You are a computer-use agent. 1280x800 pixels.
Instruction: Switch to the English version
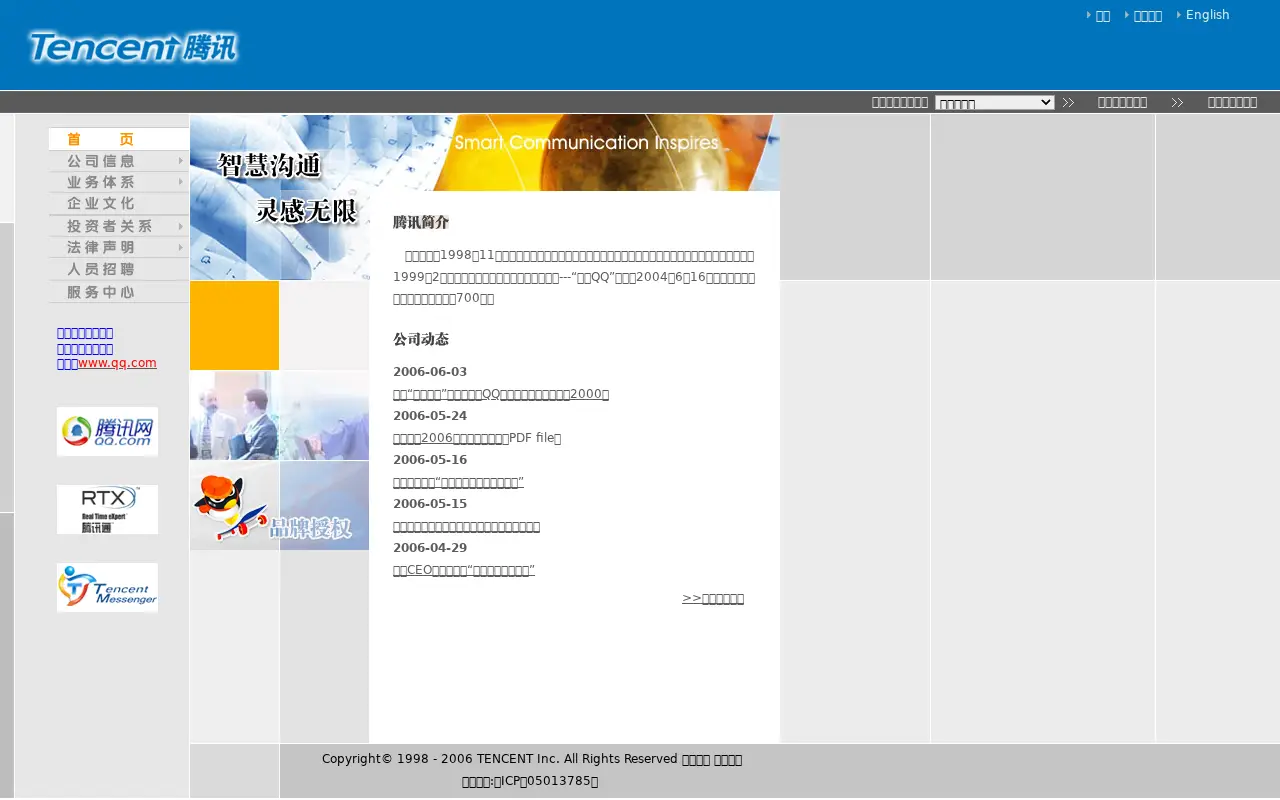pyautogui.click(x=1207, y=15)
